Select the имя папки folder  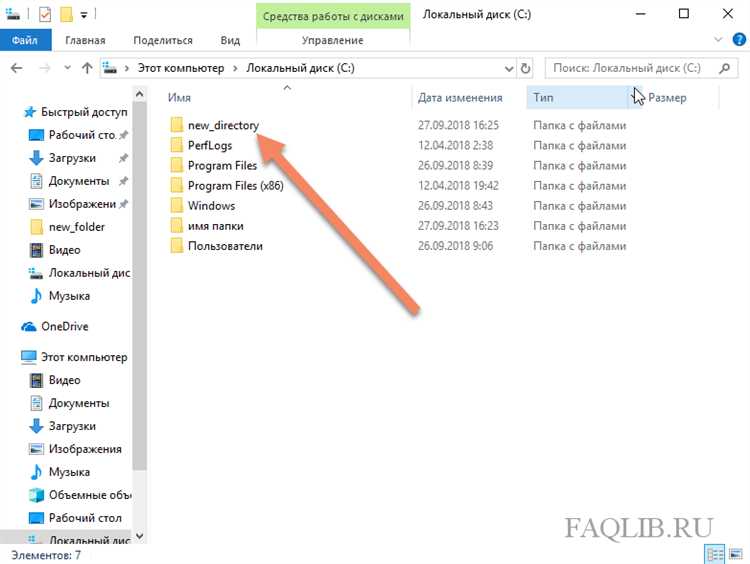tap(216, 226)
